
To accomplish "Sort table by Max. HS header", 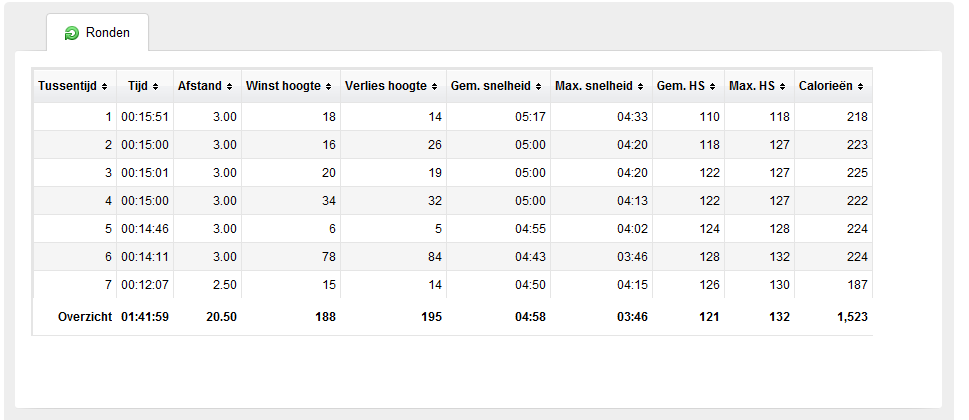I will point(760,86).
